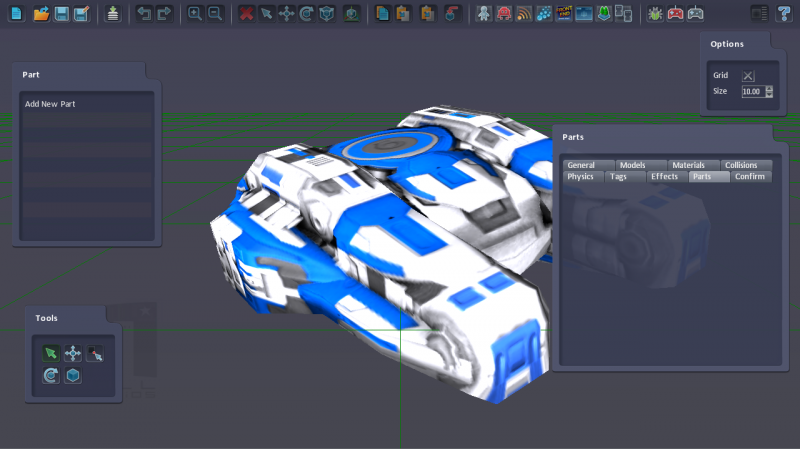Click Add New Part in Part list
Viewport: 800px width, 449px height.
50,104
